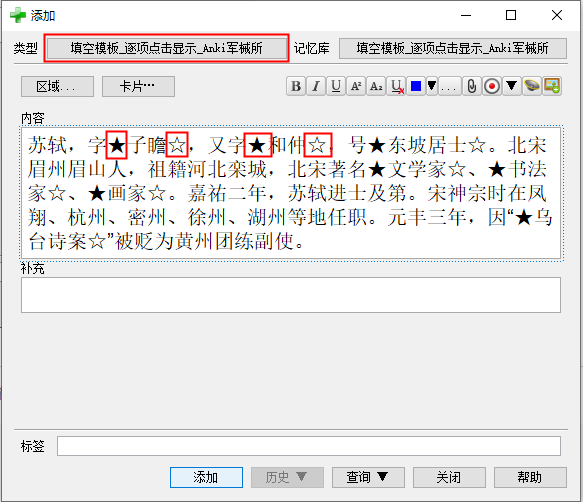The width and height of the screenshot is (583, 502).
Task: Open the color dropdown arrow beside the blue swatch
Action: [x=432, y=86]
